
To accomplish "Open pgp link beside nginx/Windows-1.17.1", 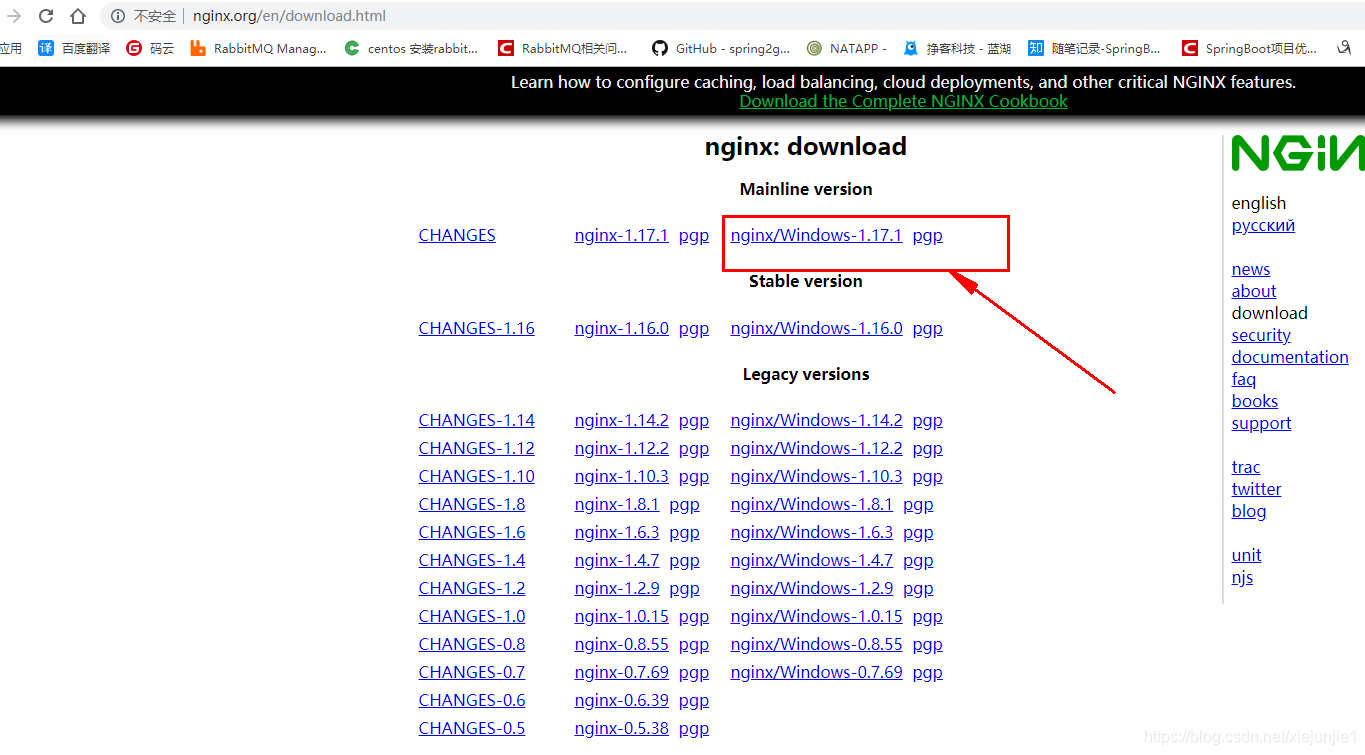I will [x=927, y=237].
